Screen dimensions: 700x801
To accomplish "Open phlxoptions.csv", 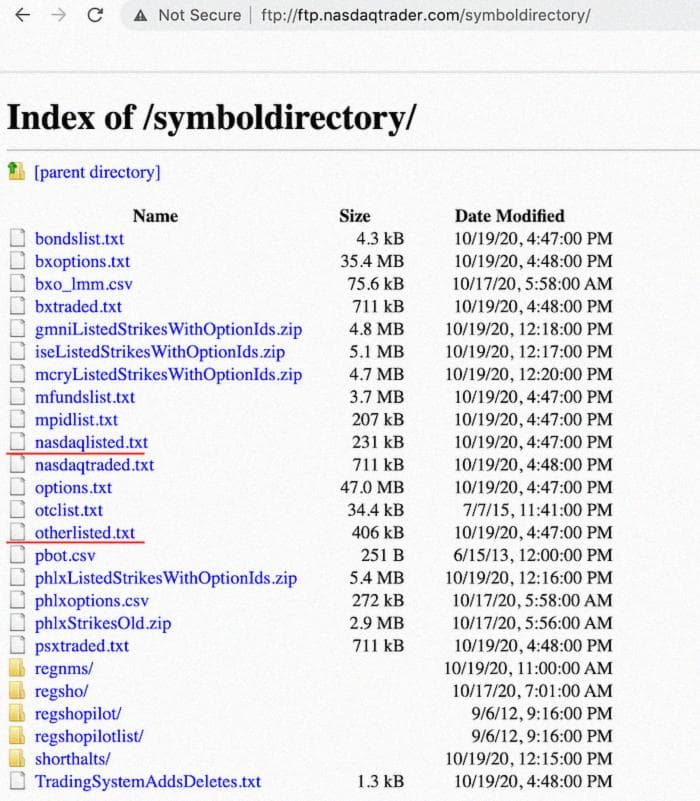I will [x=91, y=600].
